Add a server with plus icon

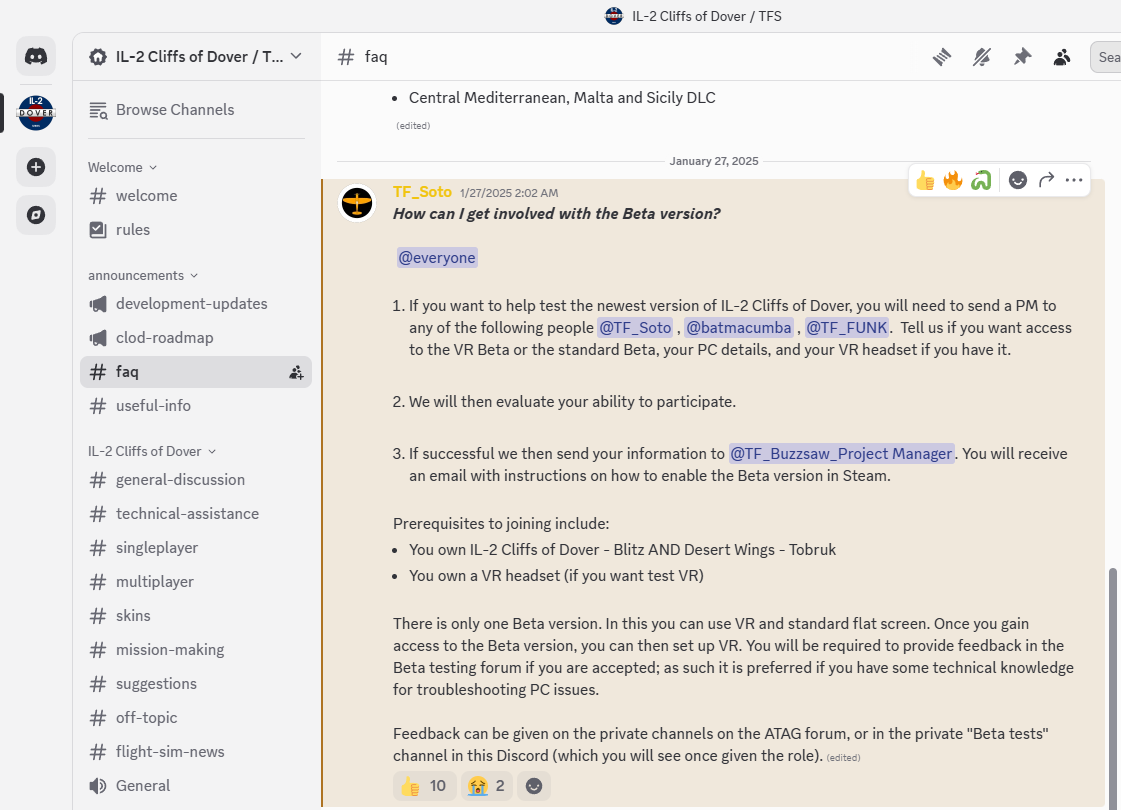click(x=36, y=167)
